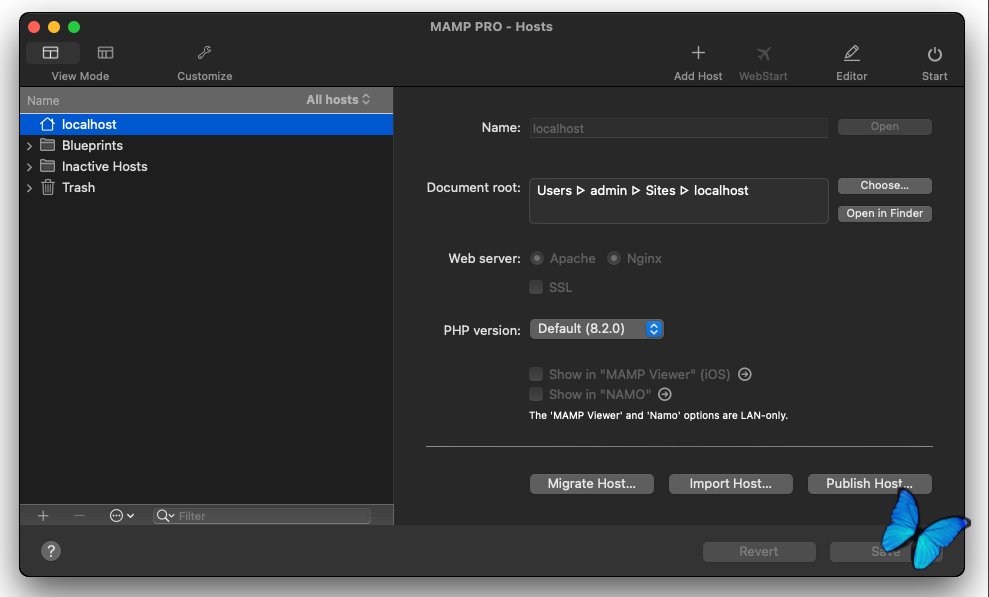Screen dimensions: 989x597
Task: Select Inactive Hosts row
Action: 206,166
